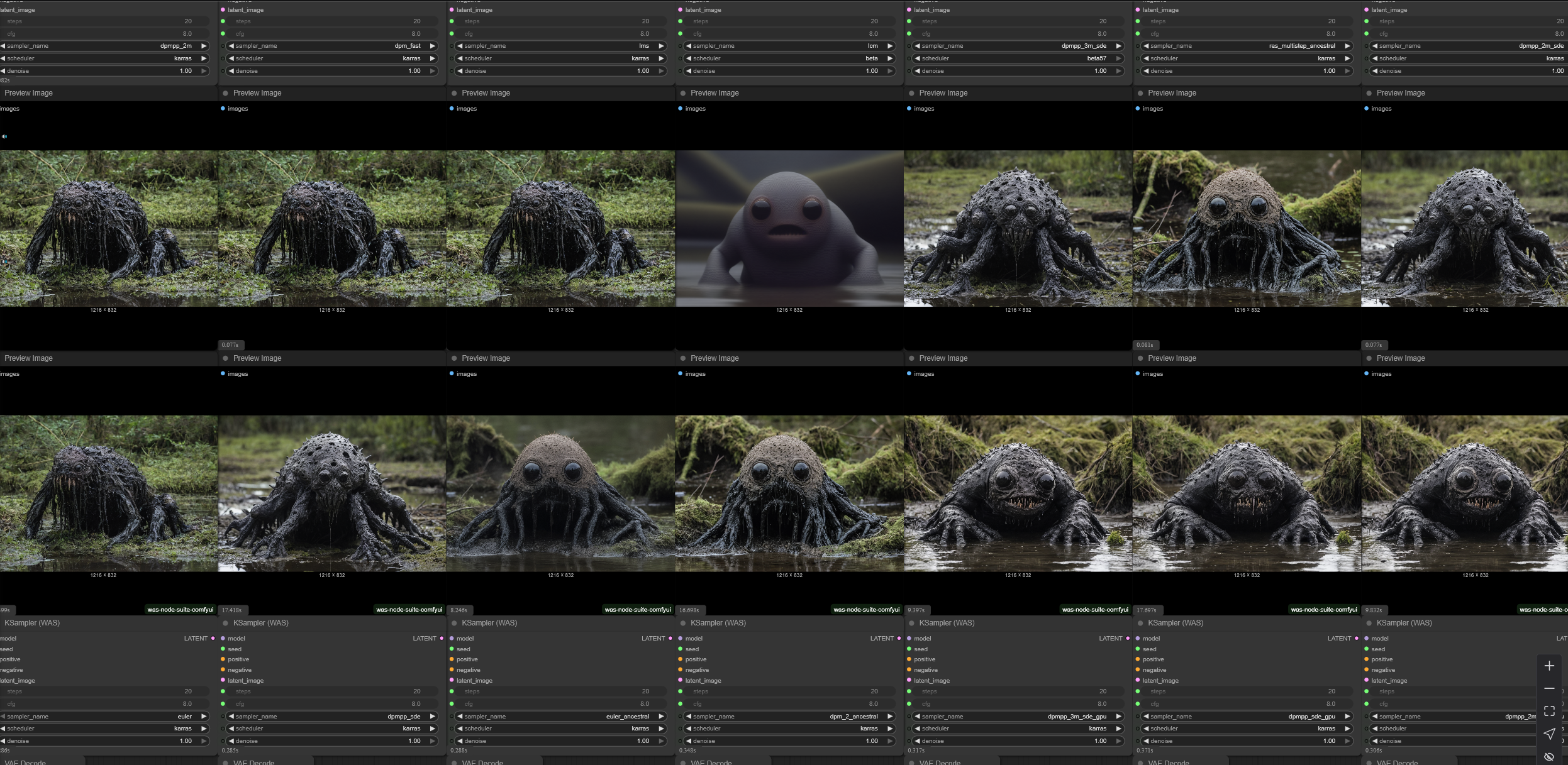Viewport: 1568px width, 765px height.
Task: Click left arrow on dpm_fast sampler_name
Action: (231, 46)
